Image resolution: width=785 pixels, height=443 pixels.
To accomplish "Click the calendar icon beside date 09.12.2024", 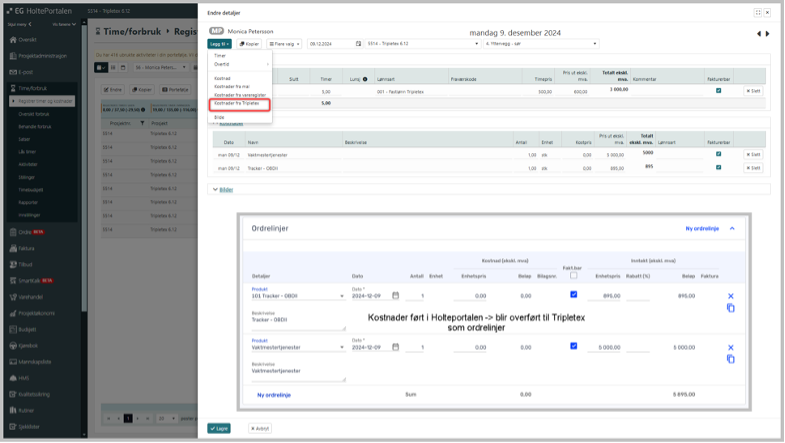I will coord(356,44).
